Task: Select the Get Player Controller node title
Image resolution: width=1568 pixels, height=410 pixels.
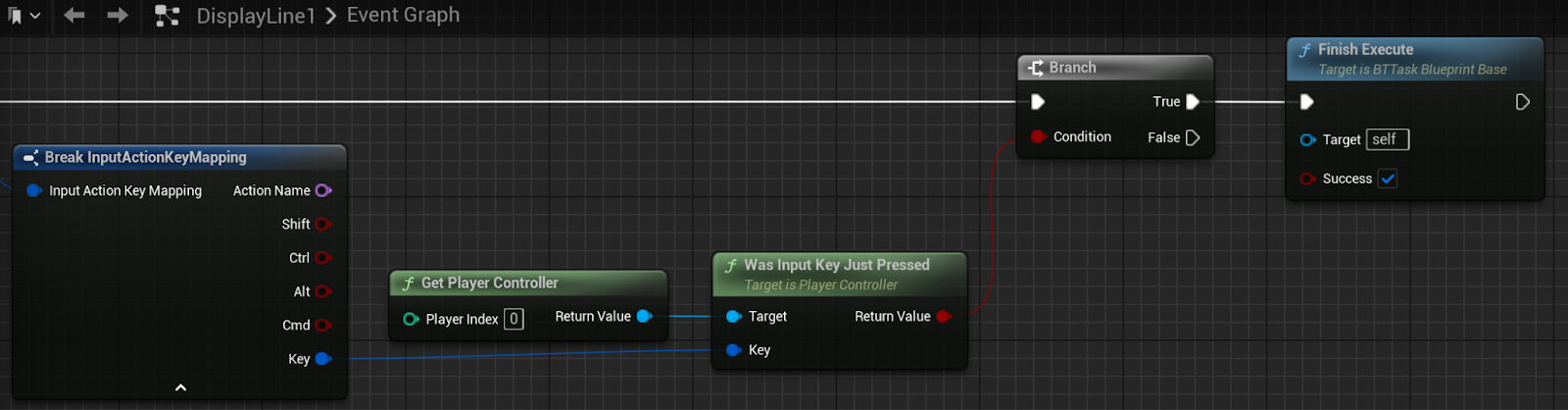Action: (x=489, y=282)
